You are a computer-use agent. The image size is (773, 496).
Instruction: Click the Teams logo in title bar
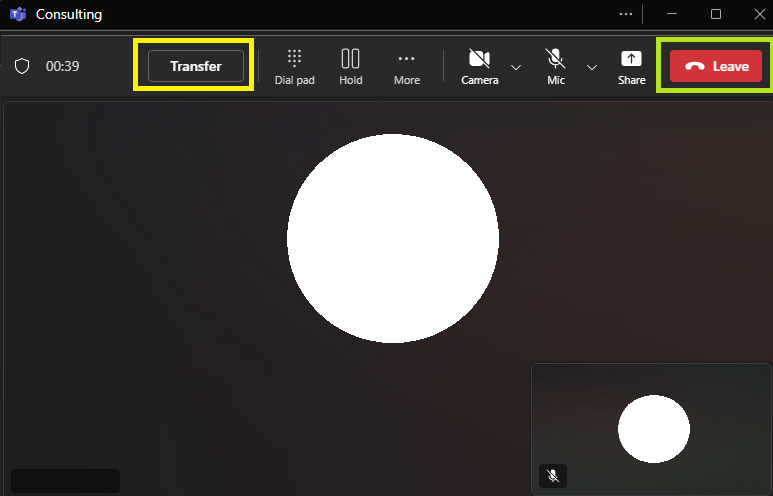[x=18, y=14]
